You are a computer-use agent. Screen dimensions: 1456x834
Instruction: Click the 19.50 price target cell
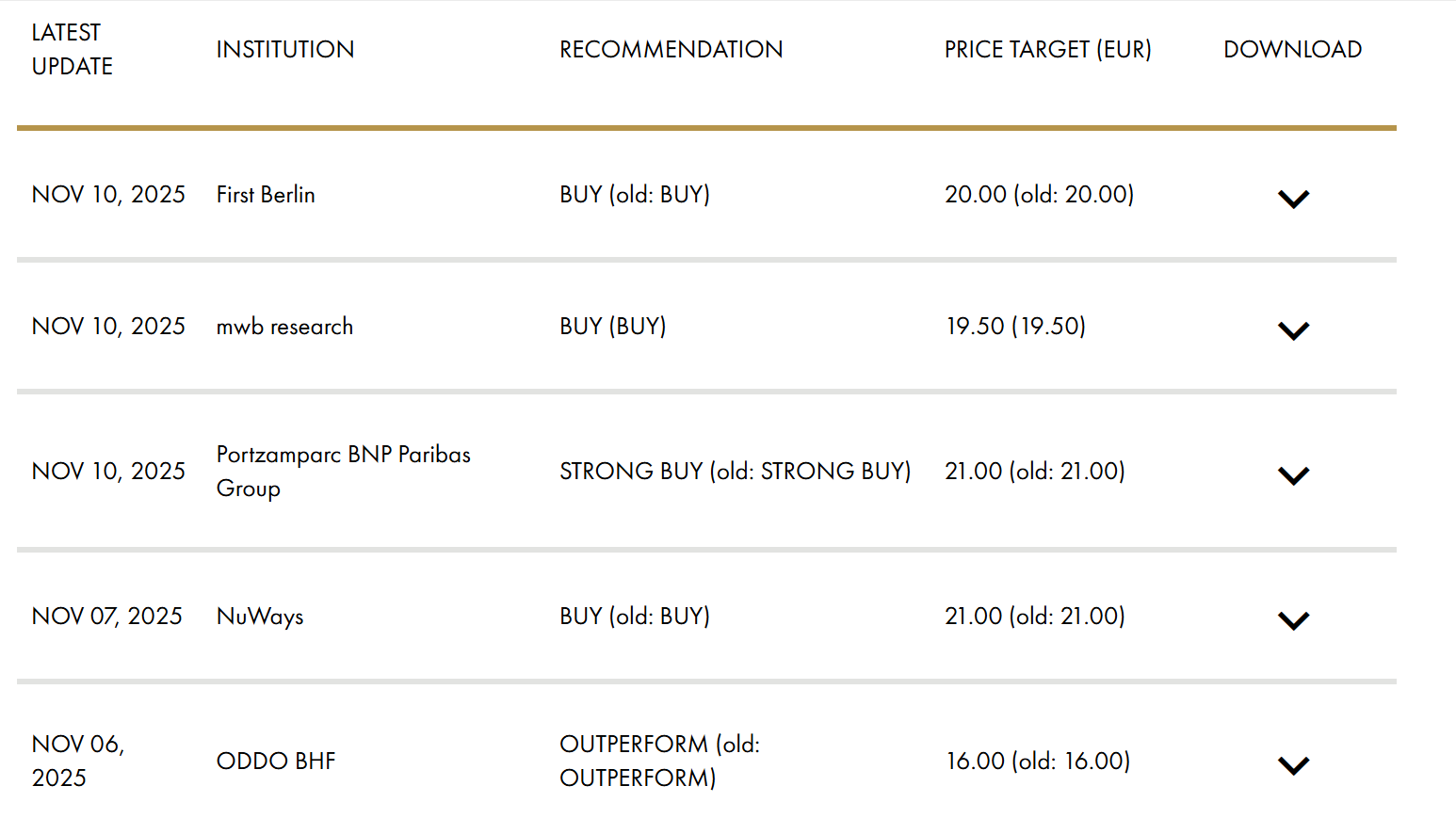coord(1015,327)
